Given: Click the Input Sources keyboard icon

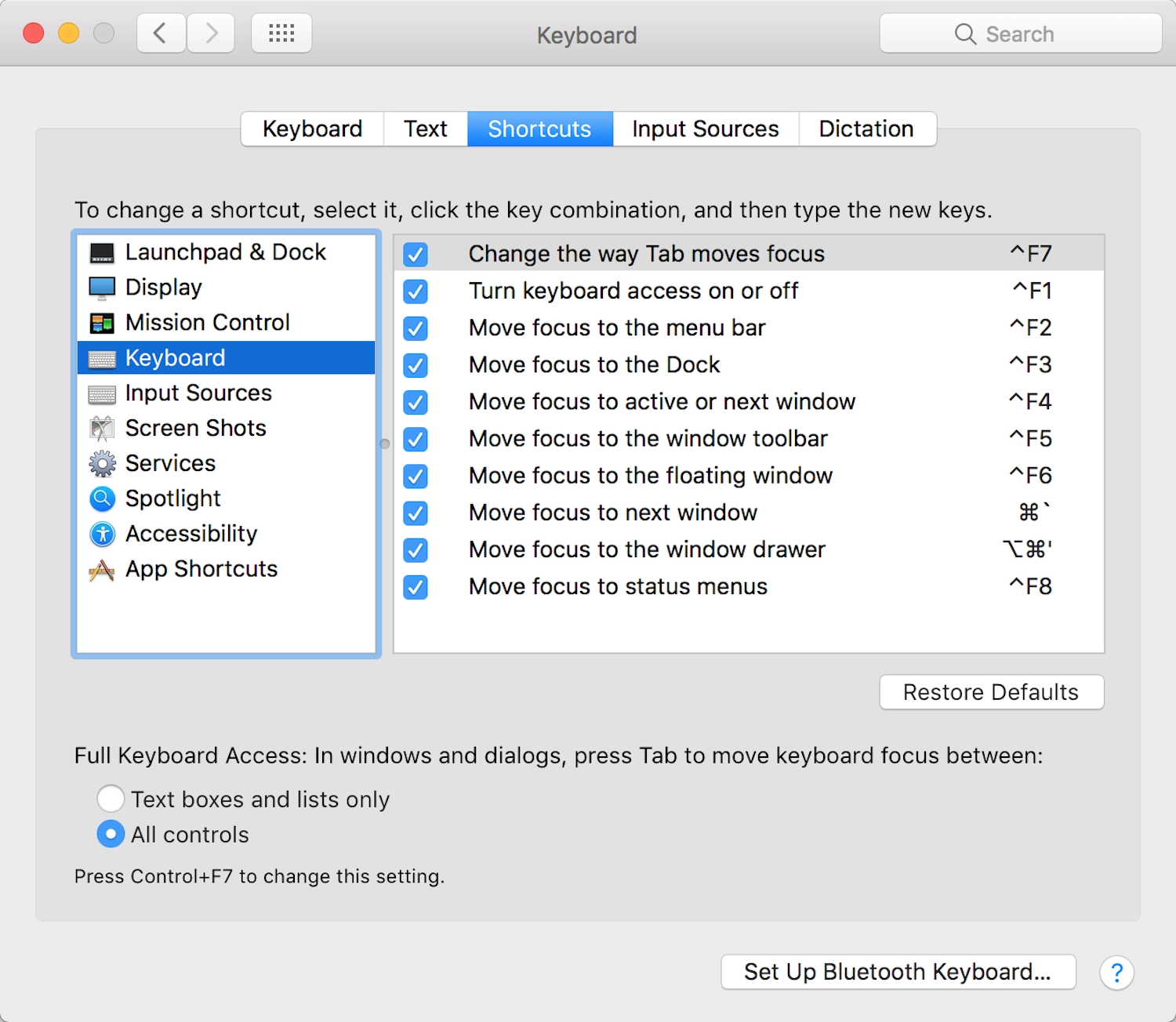Looking at the screenshot, I should pyautogui.click(x=102, y=393).
